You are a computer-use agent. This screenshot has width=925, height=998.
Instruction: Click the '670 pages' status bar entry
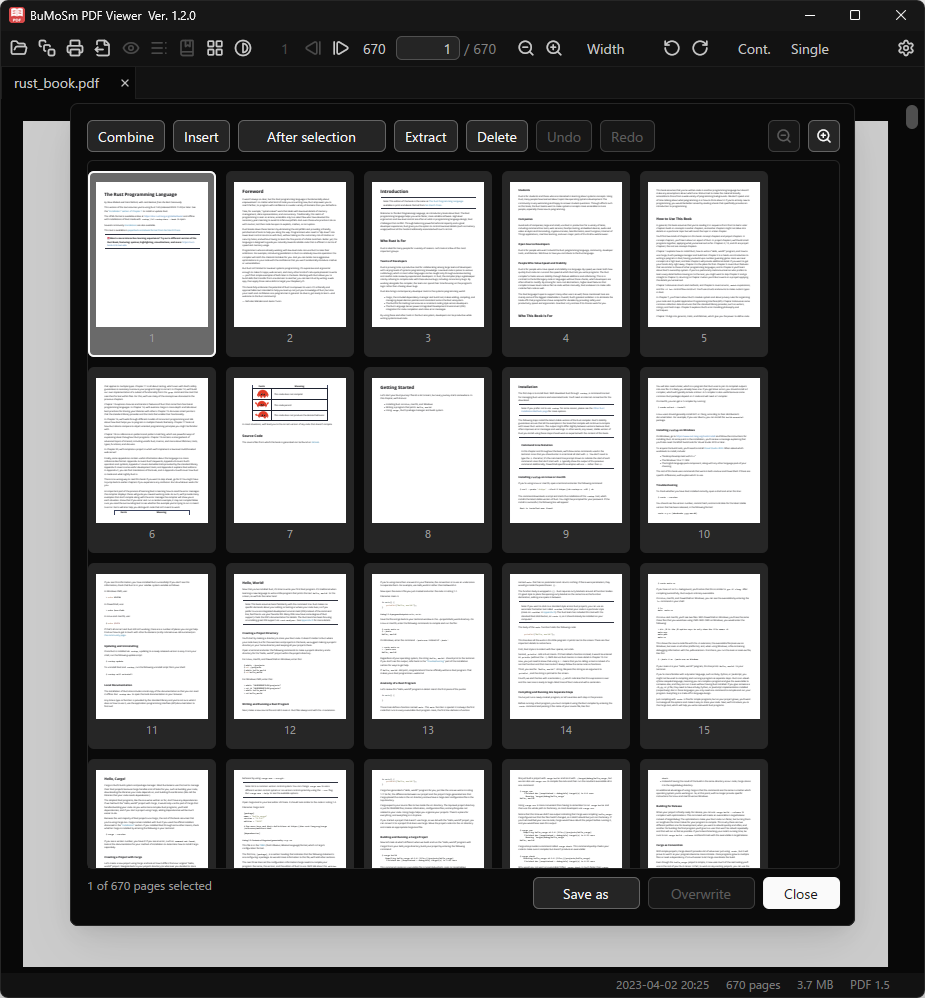click(x=753, y=985)
